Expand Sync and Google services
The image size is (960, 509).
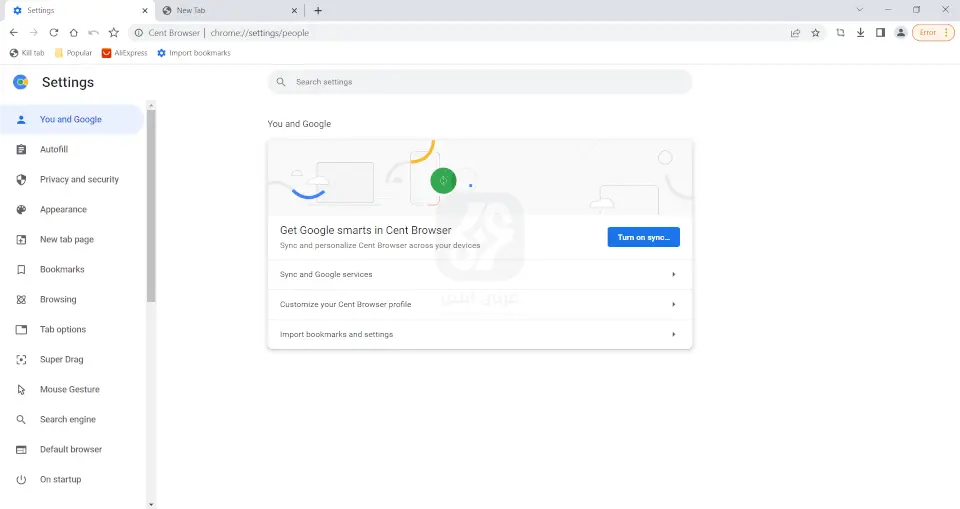point(479,274)
